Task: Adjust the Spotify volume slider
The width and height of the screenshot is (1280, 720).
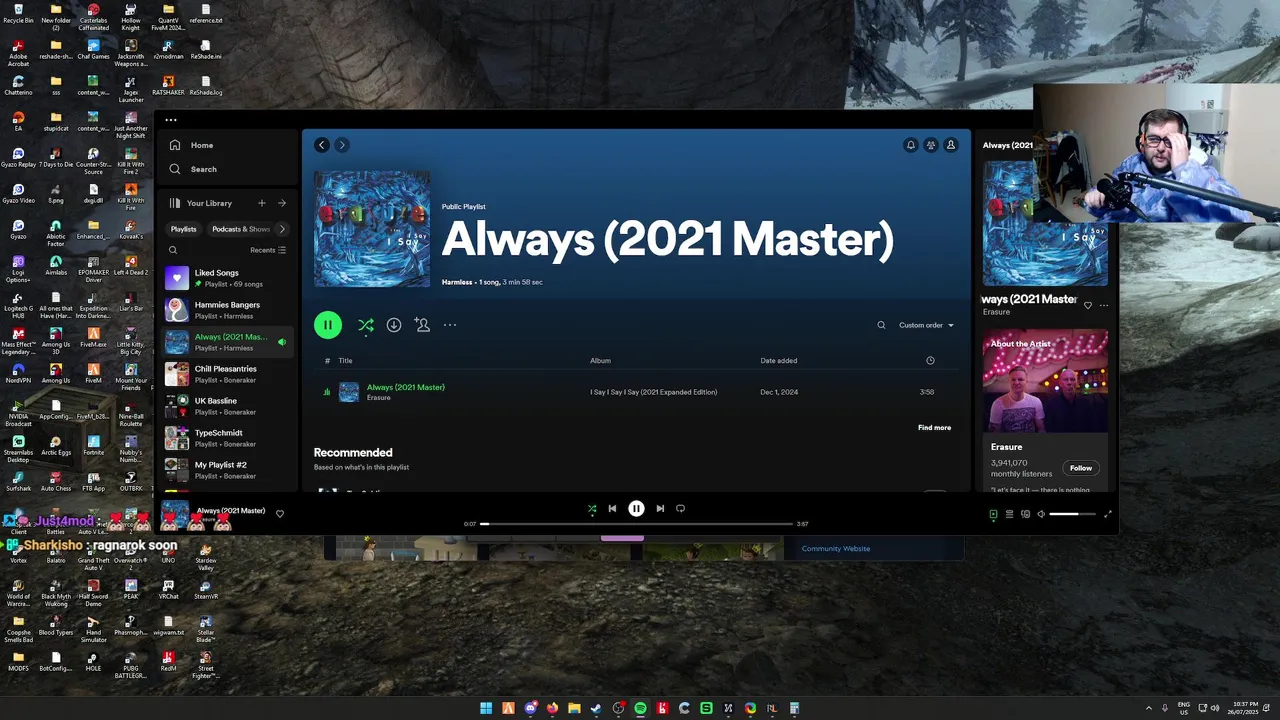Action: coord(1071,514)
